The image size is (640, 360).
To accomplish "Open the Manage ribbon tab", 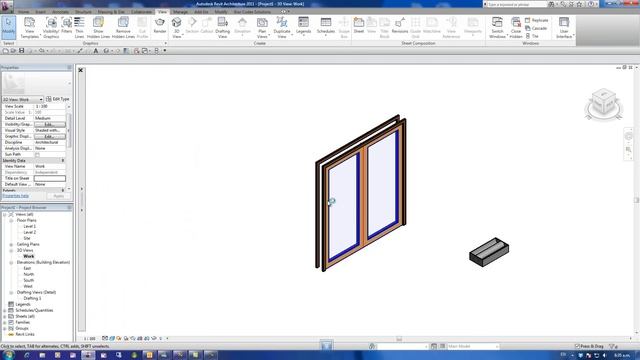I will tap(180, 12).
